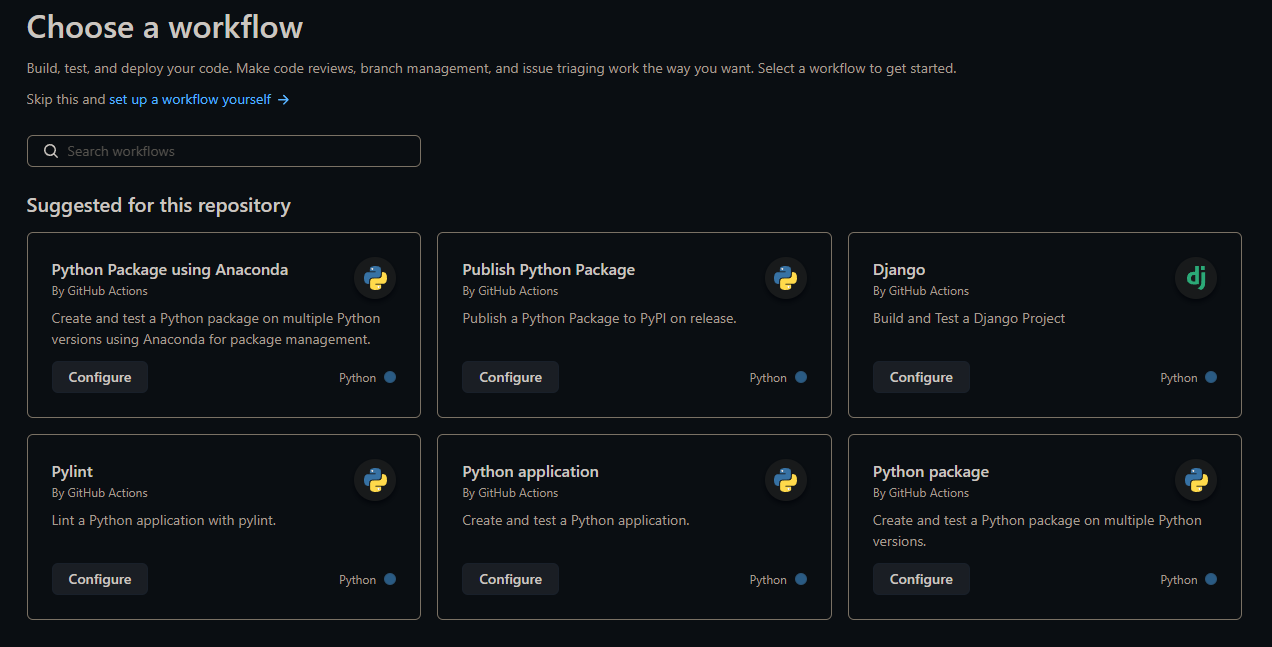Image resolution: width=1272 pixels, height=647 pixels.
Task: Click the Django dj logo icon
Action: (1196, 278)
